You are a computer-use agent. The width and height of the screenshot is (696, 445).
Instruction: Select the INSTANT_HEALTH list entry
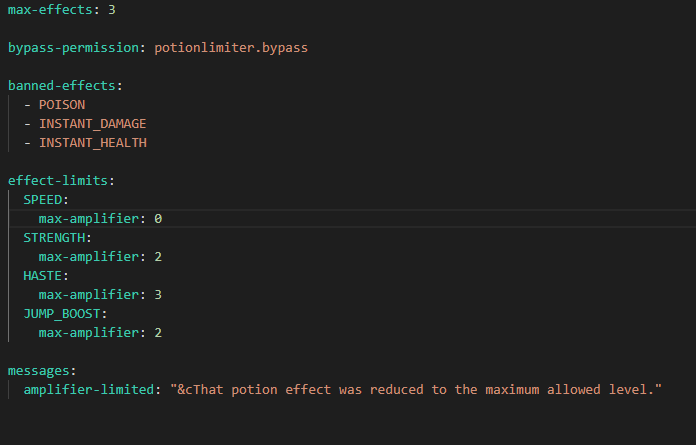point(93,143)
